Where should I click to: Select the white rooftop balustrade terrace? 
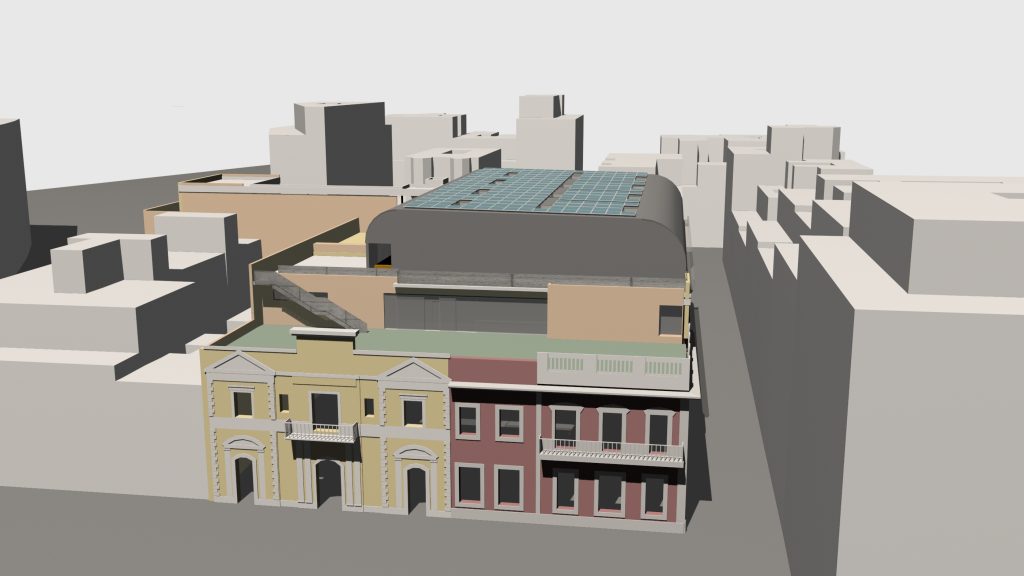point(613,368)
